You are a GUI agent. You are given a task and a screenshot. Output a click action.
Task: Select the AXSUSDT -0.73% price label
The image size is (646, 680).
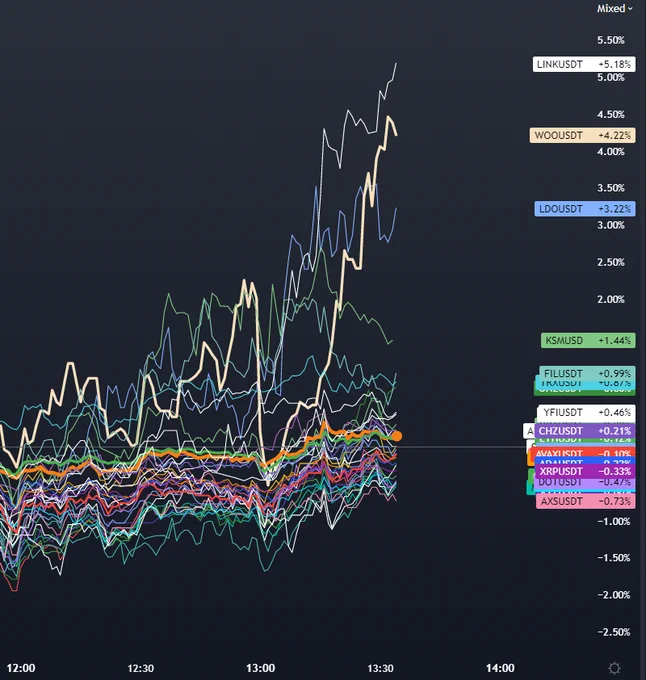click(x=586, y=501)
